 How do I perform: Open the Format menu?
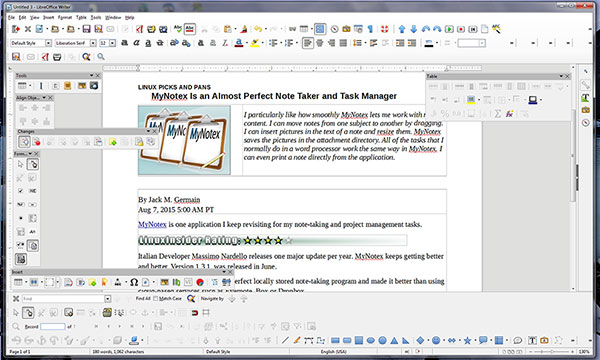pos(65,18)
